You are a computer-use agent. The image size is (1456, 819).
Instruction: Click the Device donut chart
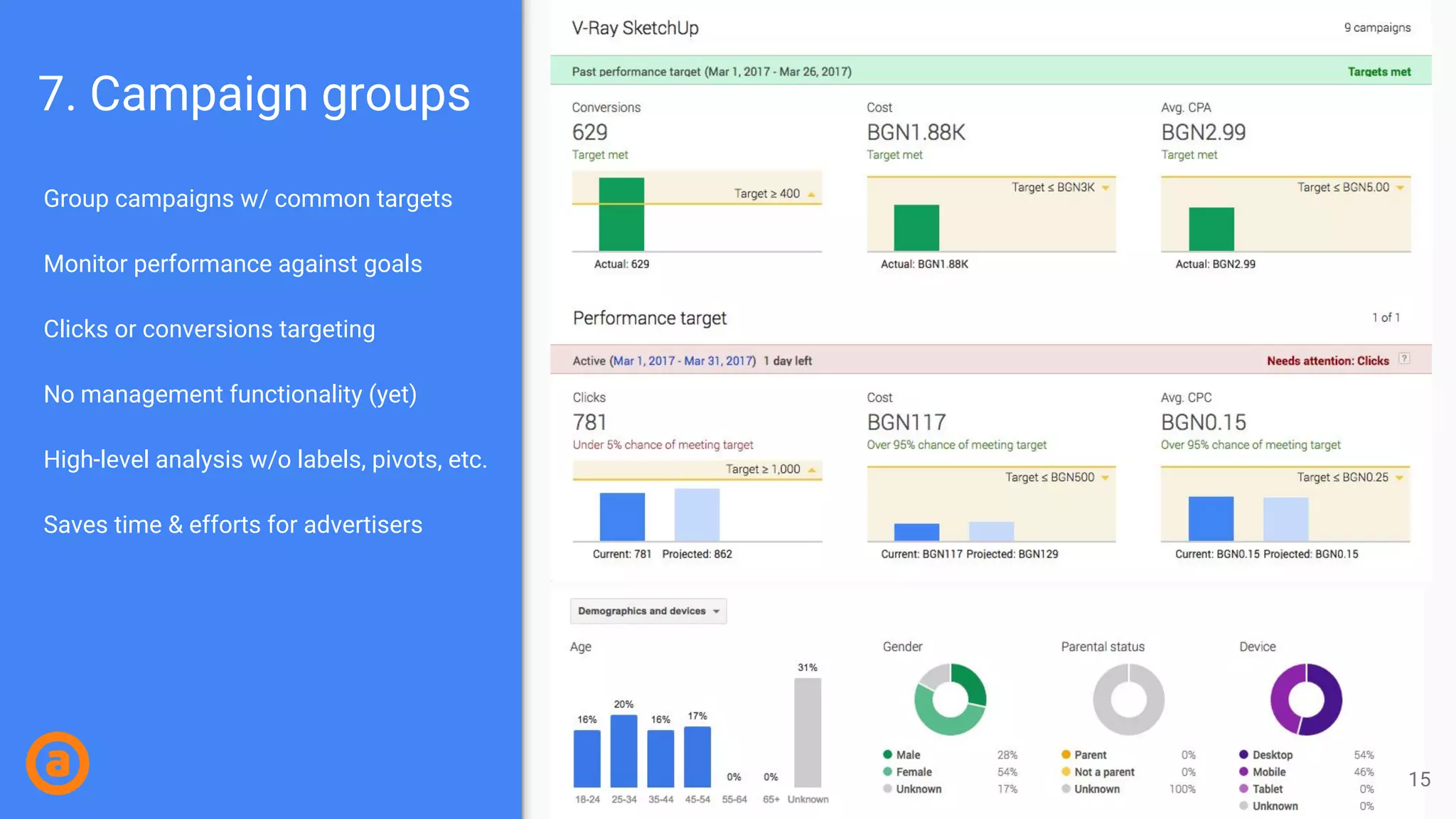(1306, 700)
